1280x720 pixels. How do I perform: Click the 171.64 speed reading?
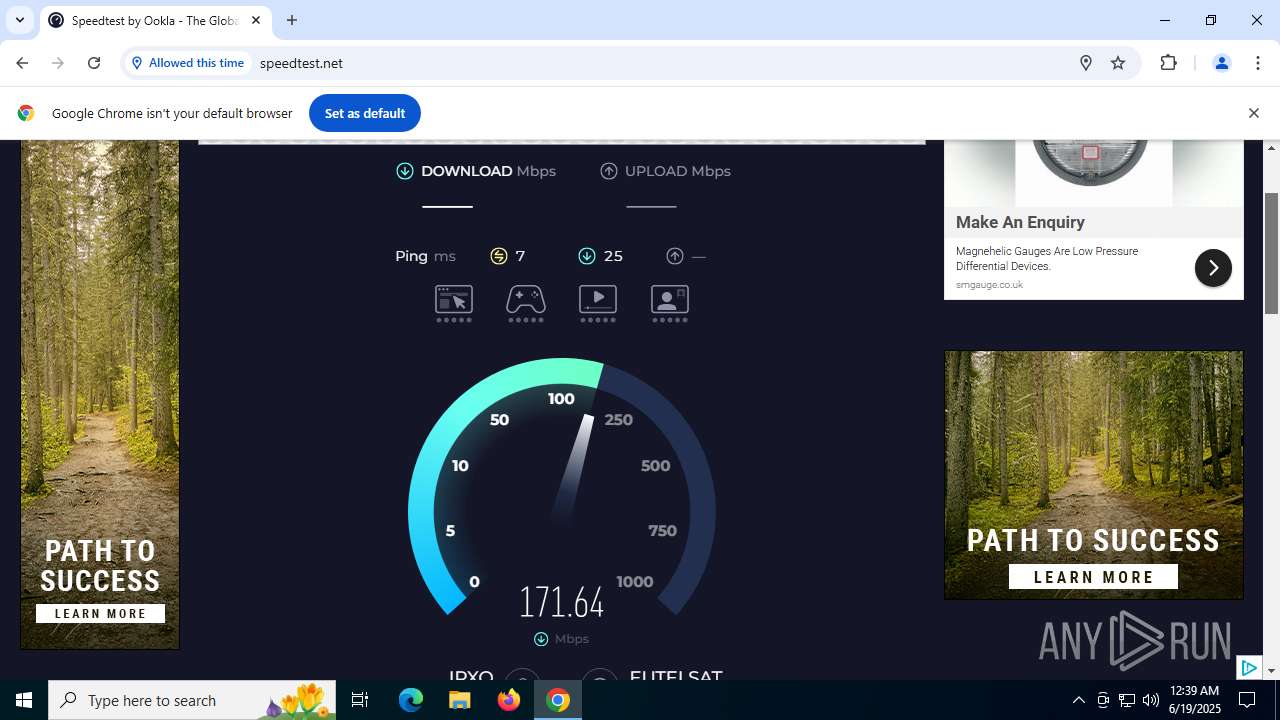pyautogui.click(x=562, y=603)
